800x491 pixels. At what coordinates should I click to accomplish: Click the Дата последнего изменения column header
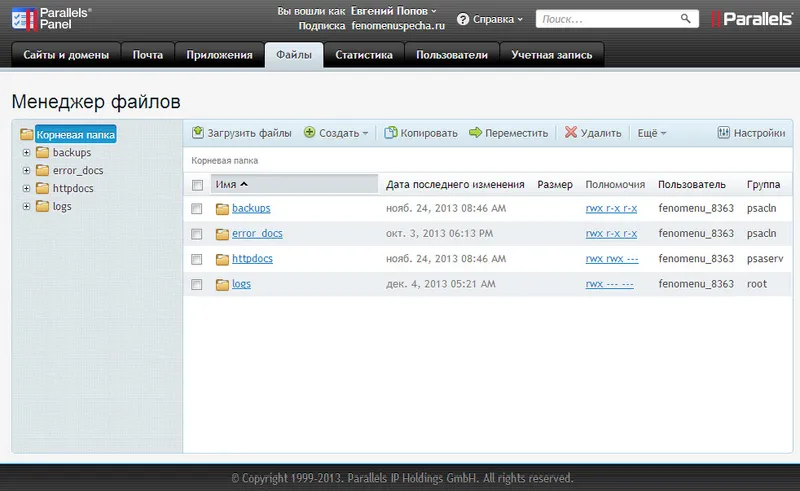(x=455, y=185)
